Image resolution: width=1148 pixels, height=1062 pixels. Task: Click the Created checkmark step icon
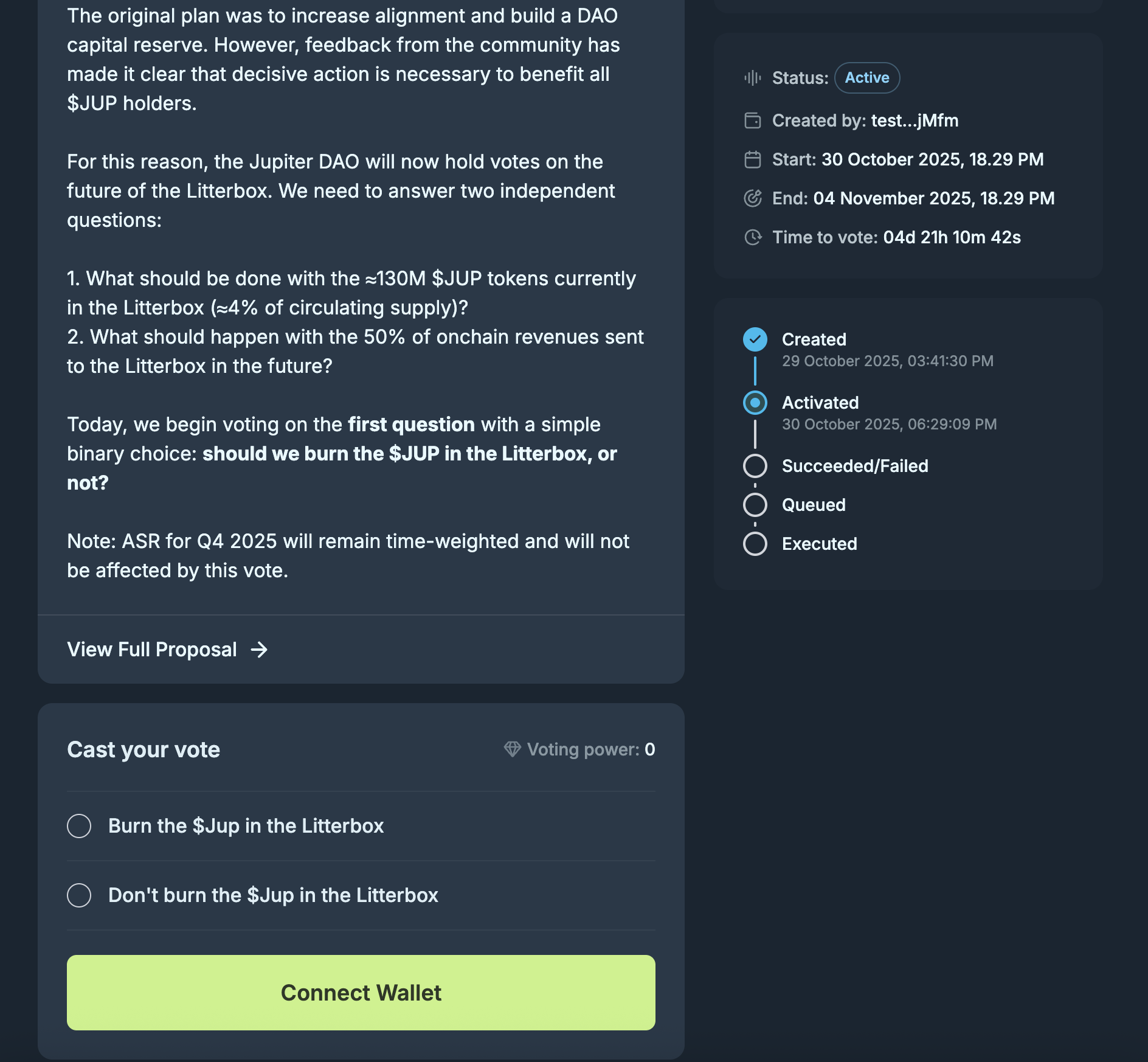(x=755, y=339)
